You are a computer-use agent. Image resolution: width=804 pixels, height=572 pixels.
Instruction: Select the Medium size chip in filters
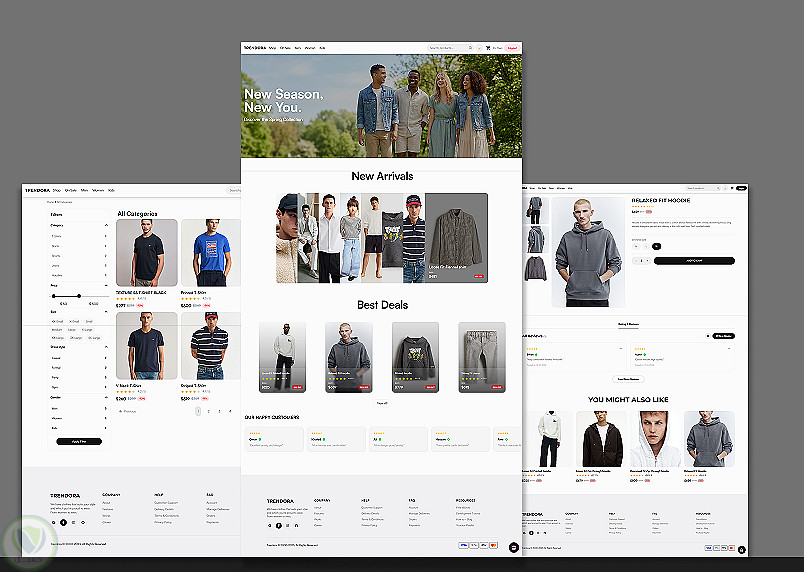[x=57, y=330]
